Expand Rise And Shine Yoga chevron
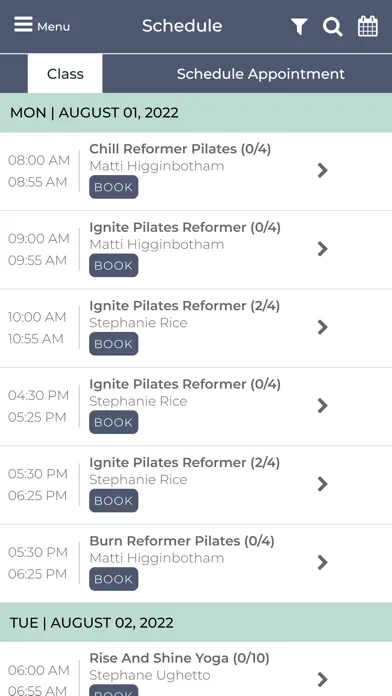The height and width of the screenshot is (696, 392). [323, 679]
